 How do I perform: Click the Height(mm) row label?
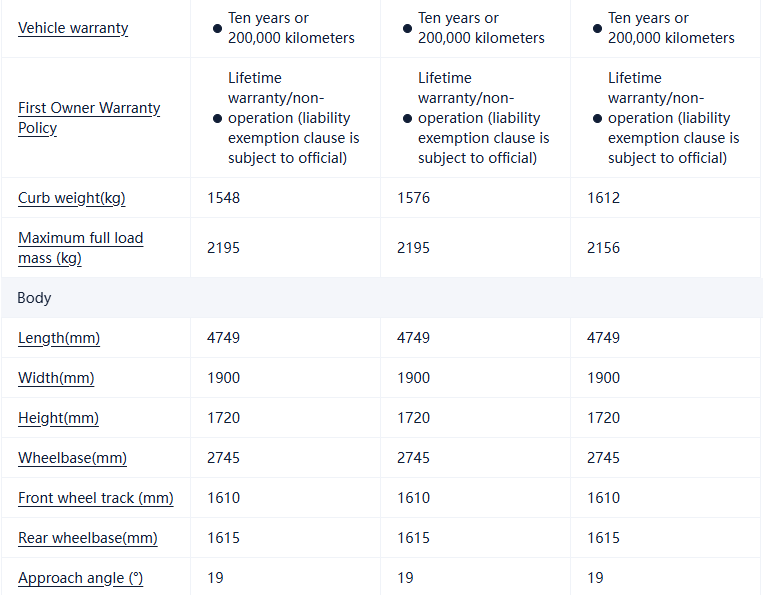58,418
